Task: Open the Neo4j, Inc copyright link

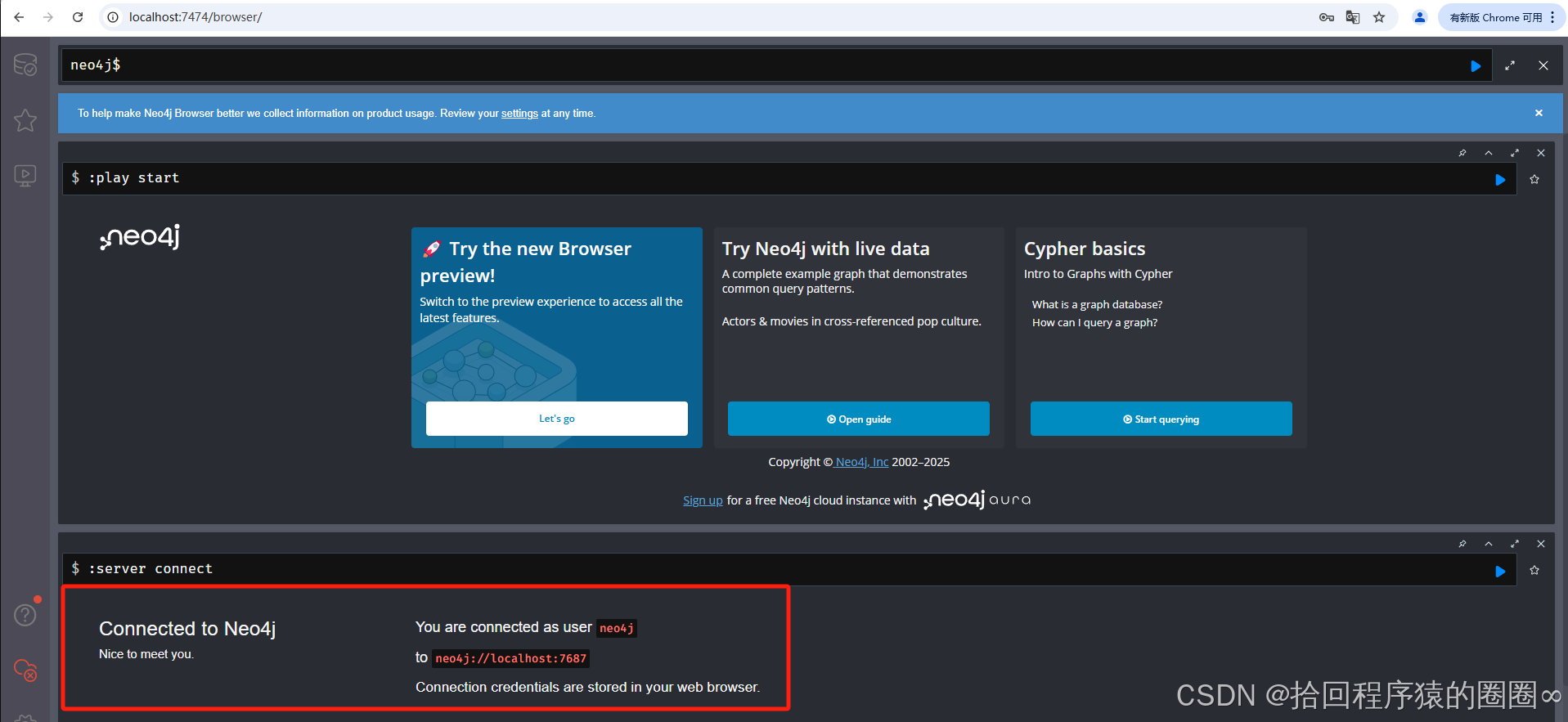Action: coord(862,462)
